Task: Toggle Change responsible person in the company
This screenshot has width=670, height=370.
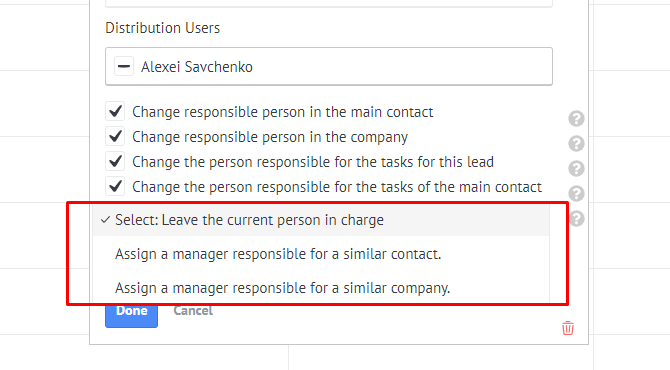Action: (x=115, y=137)
